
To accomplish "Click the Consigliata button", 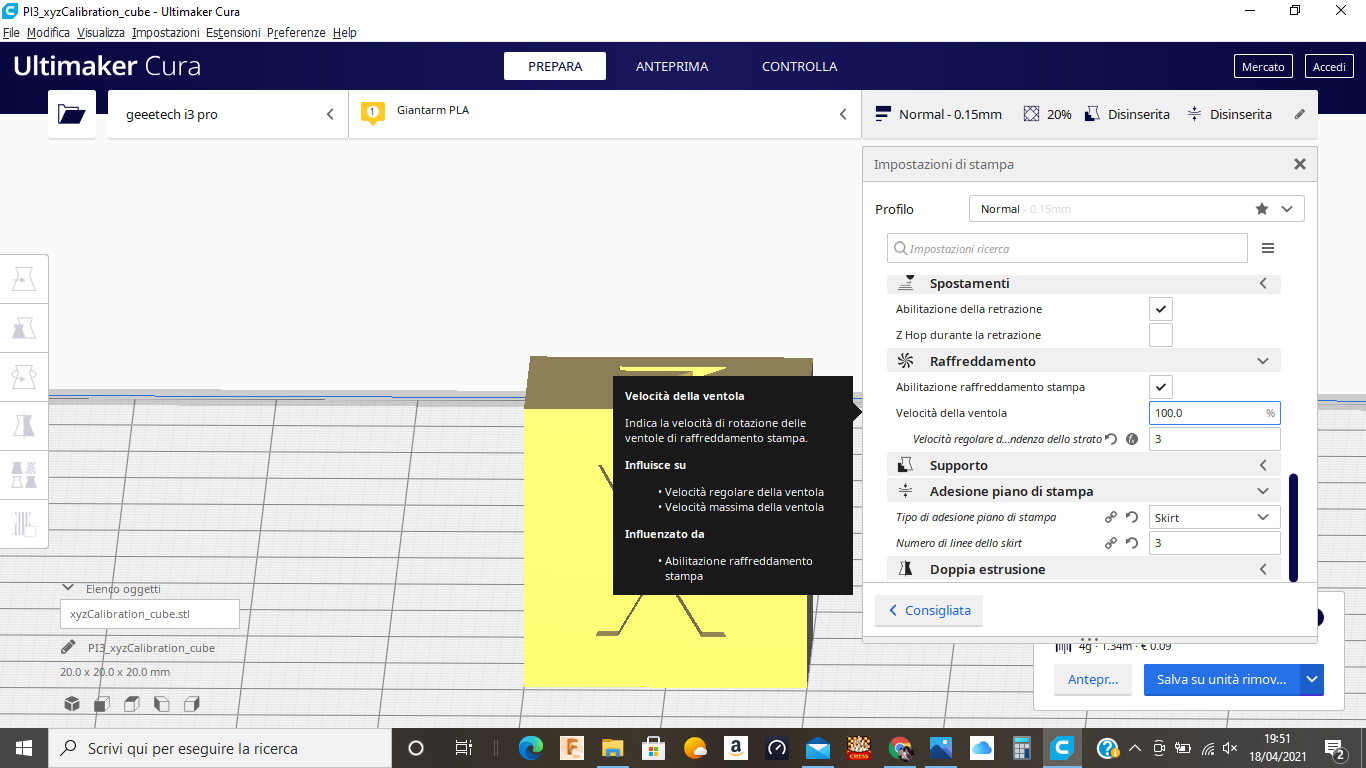I will point(929,610).
